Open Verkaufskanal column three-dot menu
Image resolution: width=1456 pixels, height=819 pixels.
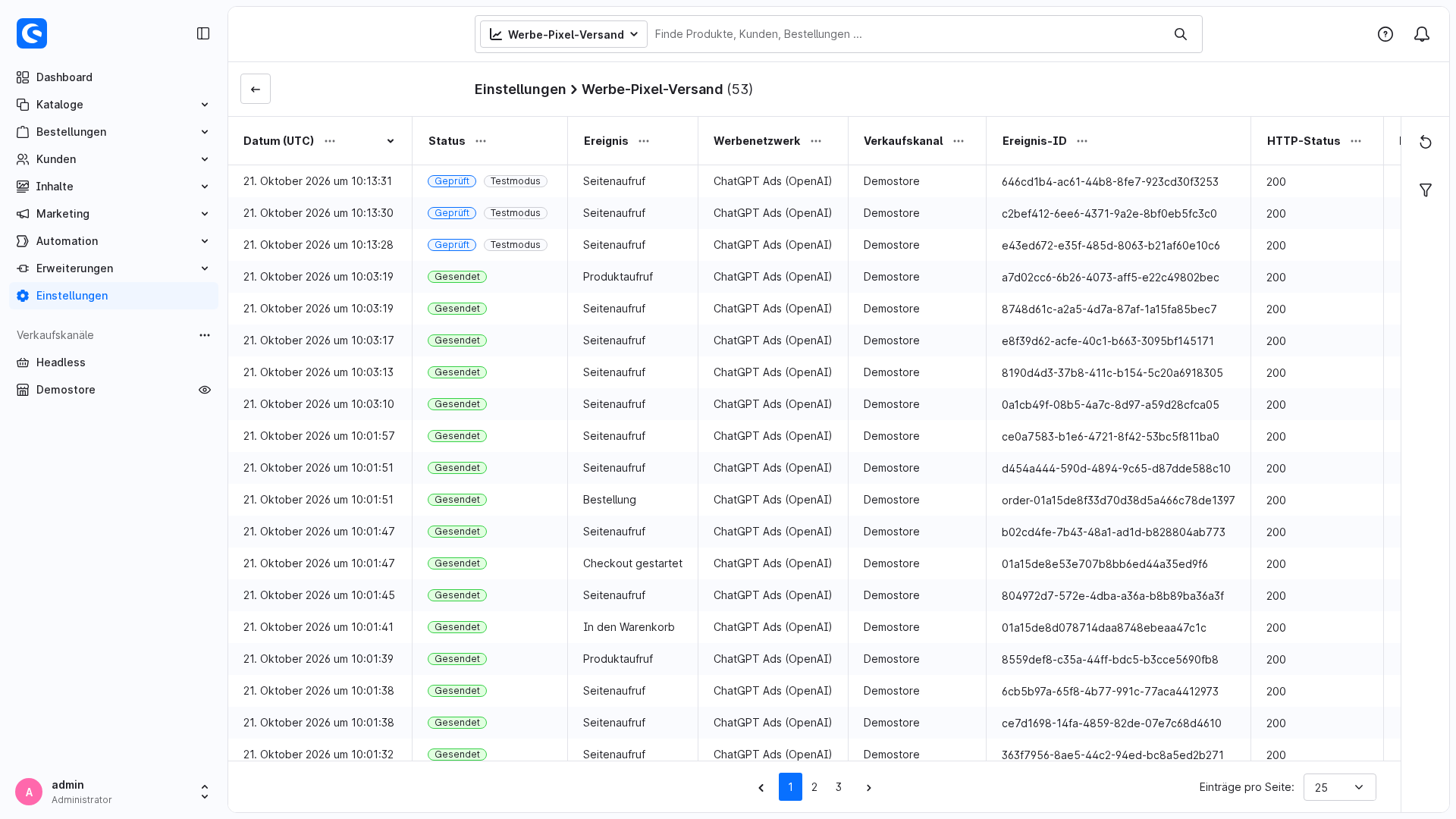coord(959,141)
